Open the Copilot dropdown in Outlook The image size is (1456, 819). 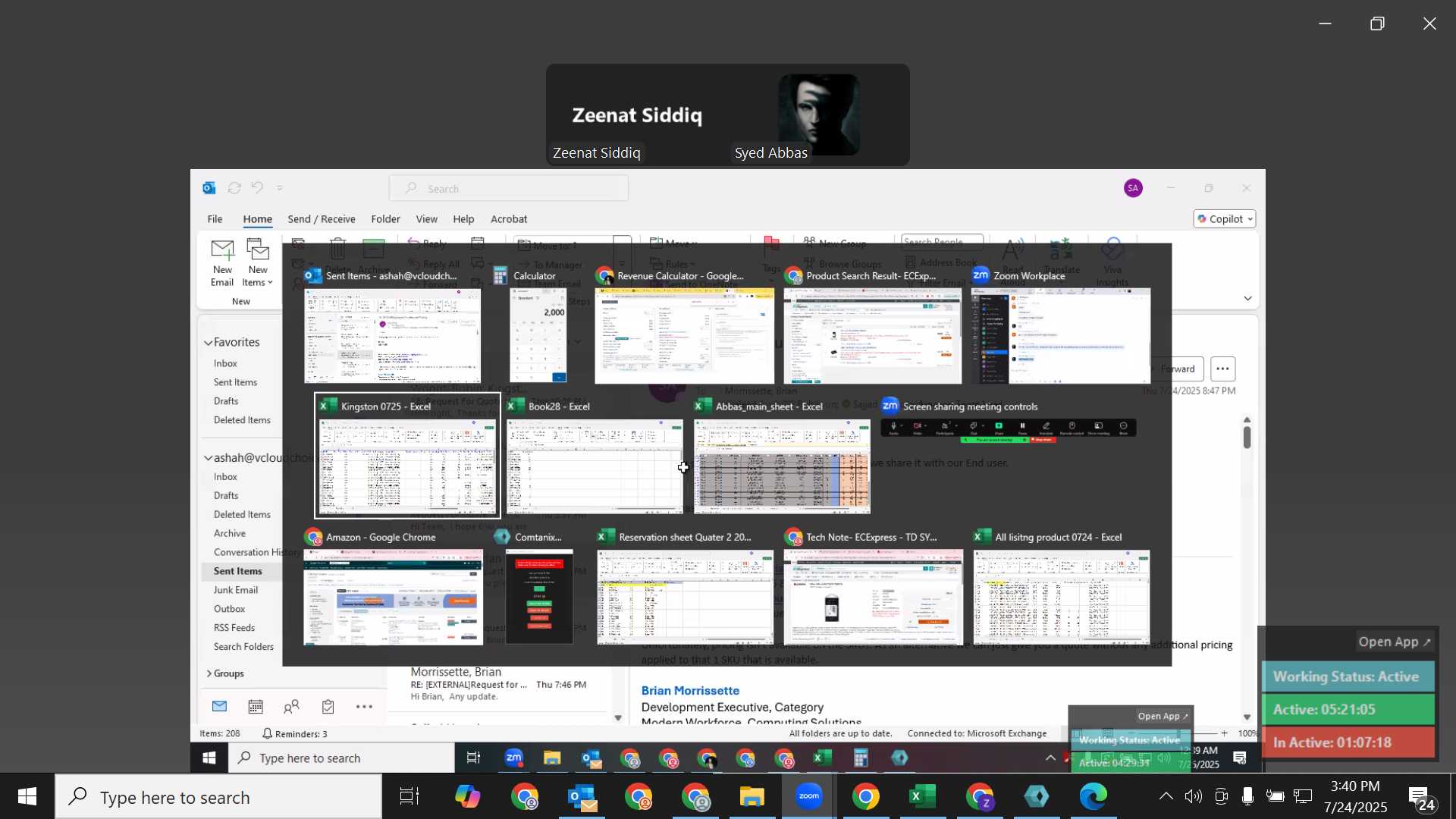(x=1225, y=219)
